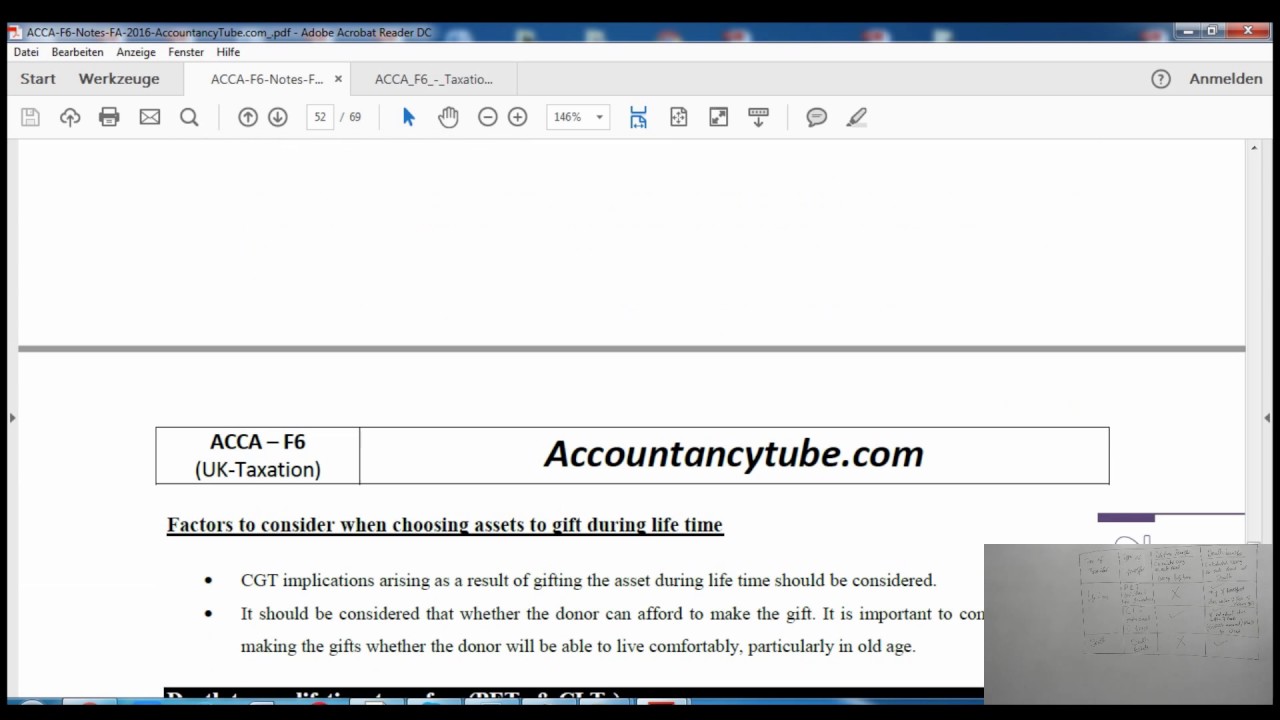Click the fit full page icon
1280x720 pixels.
click(x=678, y=117)
